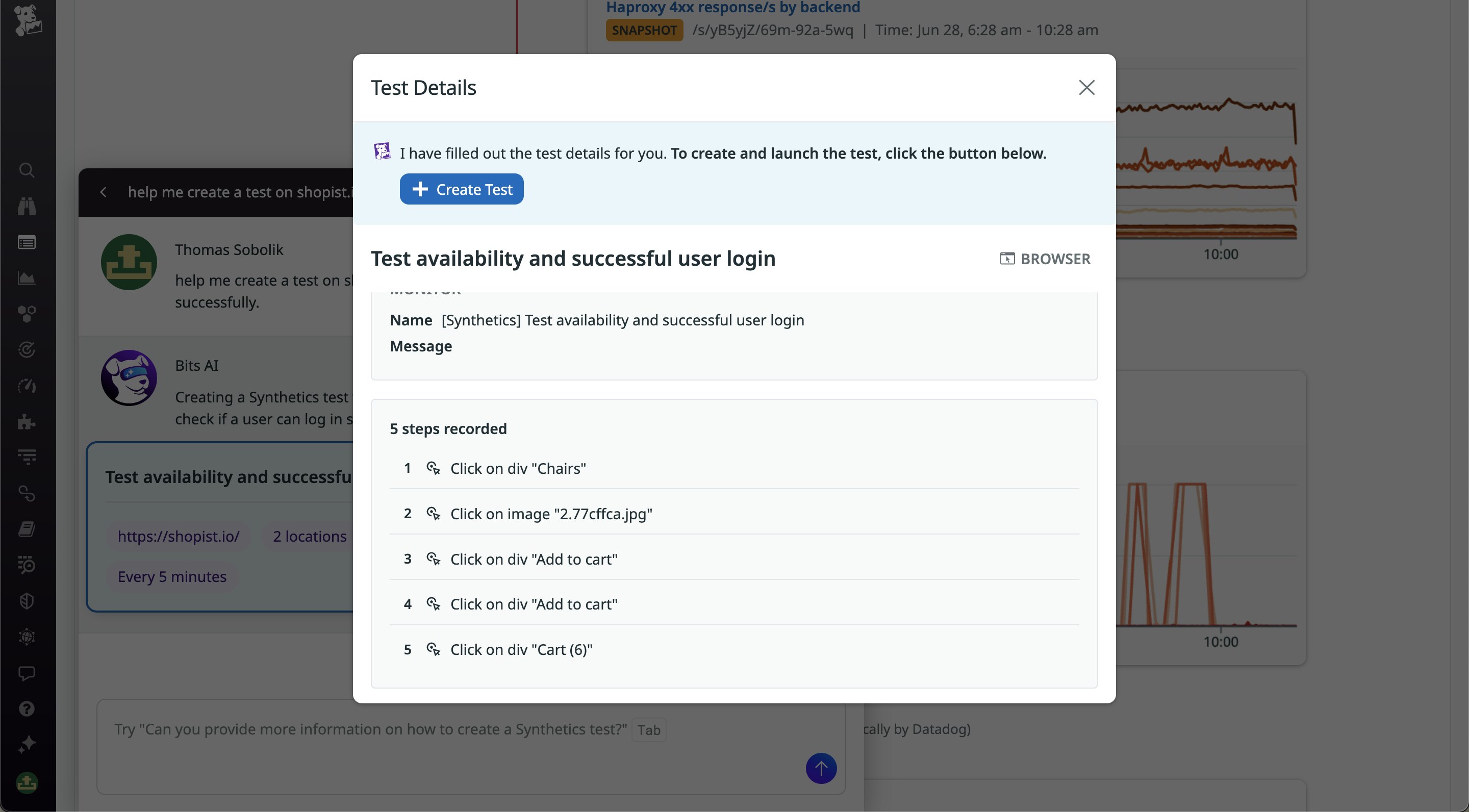Click the Create Test button
Screen dimensions: 1469x812
(x=461, y=189)
